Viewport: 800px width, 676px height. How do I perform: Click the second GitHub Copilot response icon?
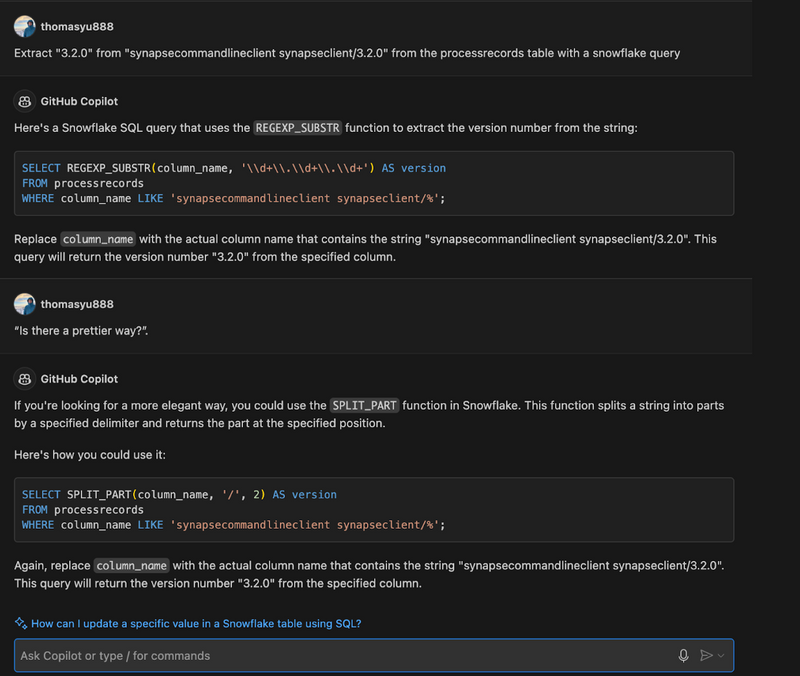point(25,379)
